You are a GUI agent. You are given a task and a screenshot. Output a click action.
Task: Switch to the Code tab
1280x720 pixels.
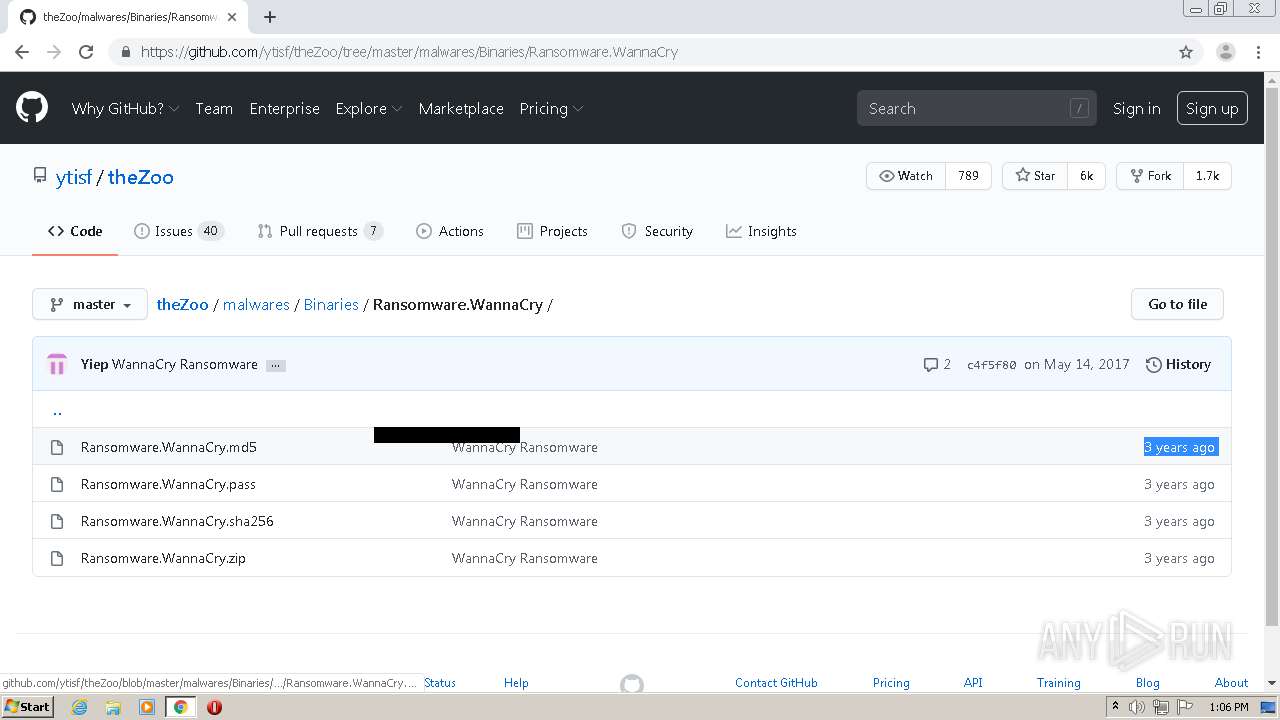(x=75, y=231)
